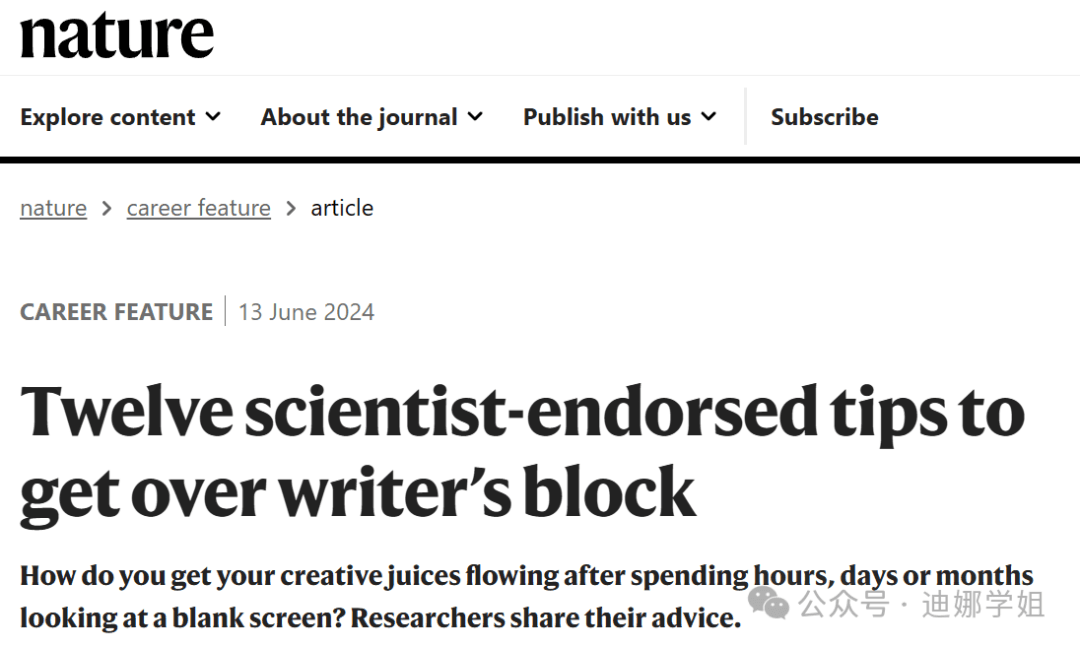The height and width of the screenshot is (647, 1080).
Task: Open the Explore content menu label
Action: coord(108,117)
